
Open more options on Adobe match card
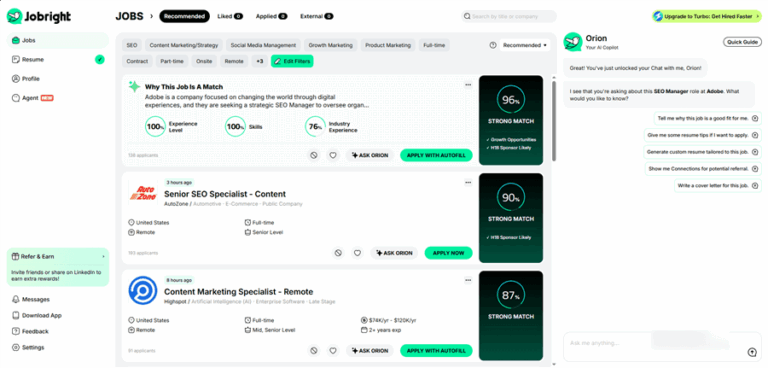(x=468, y=85)
